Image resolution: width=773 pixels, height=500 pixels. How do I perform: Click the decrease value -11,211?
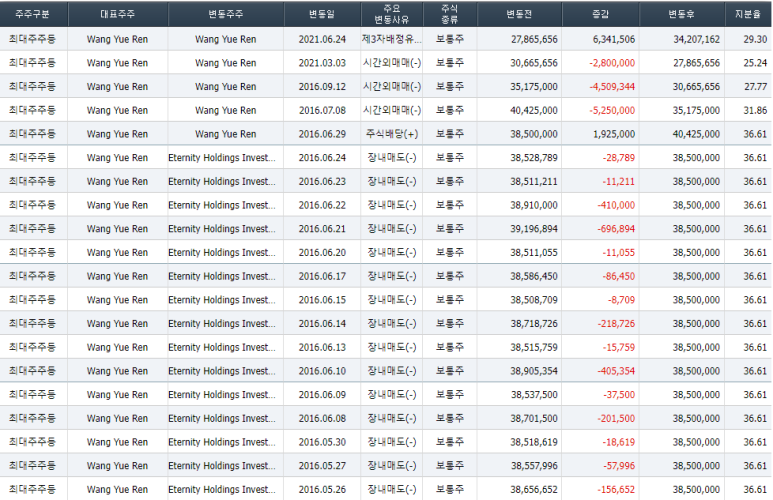coord(619,181)
